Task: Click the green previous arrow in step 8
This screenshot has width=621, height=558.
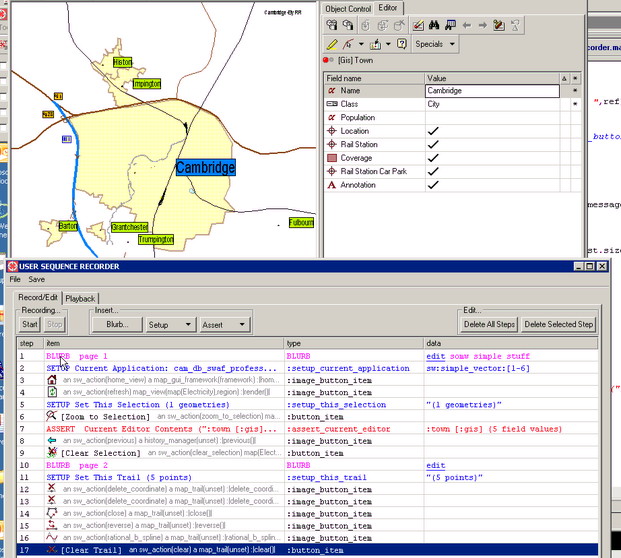Action: [52, 440]
